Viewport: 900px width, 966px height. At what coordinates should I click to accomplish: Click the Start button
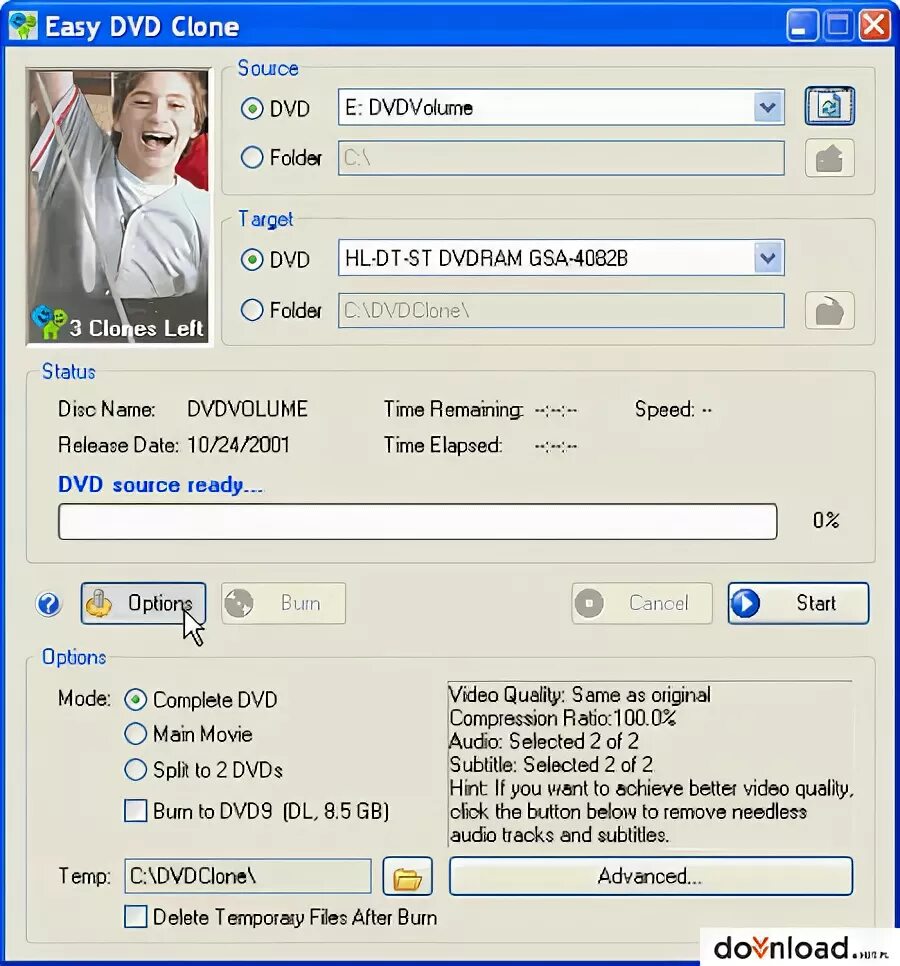point(798,603)
